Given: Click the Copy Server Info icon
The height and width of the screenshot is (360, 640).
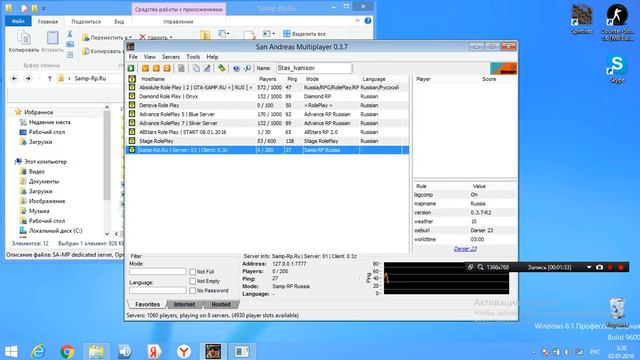Looking at the screenshot, I should click(196, 68).
